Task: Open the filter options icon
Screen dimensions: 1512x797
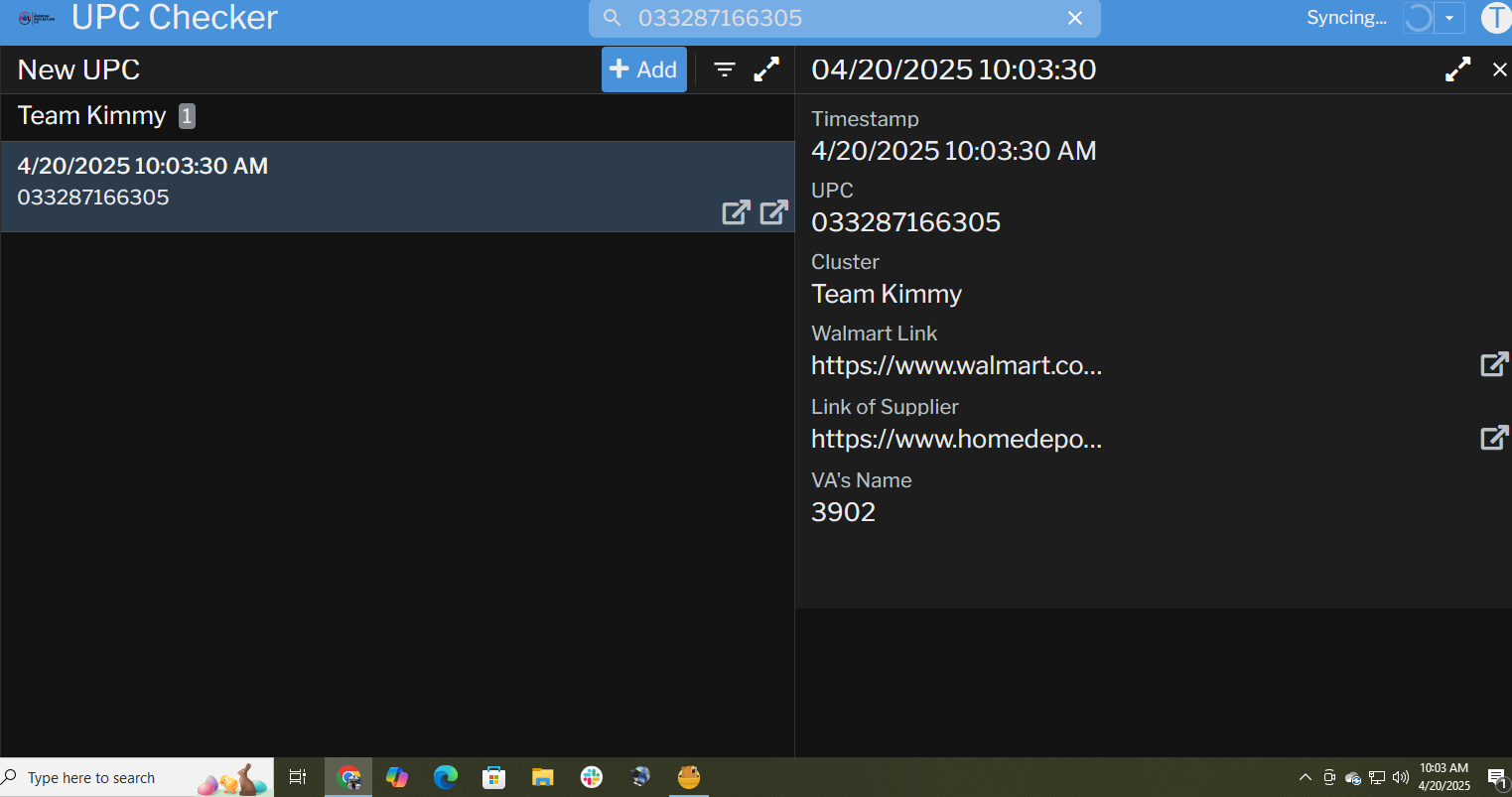Action: pyautogui.click(x=725, y=69)
